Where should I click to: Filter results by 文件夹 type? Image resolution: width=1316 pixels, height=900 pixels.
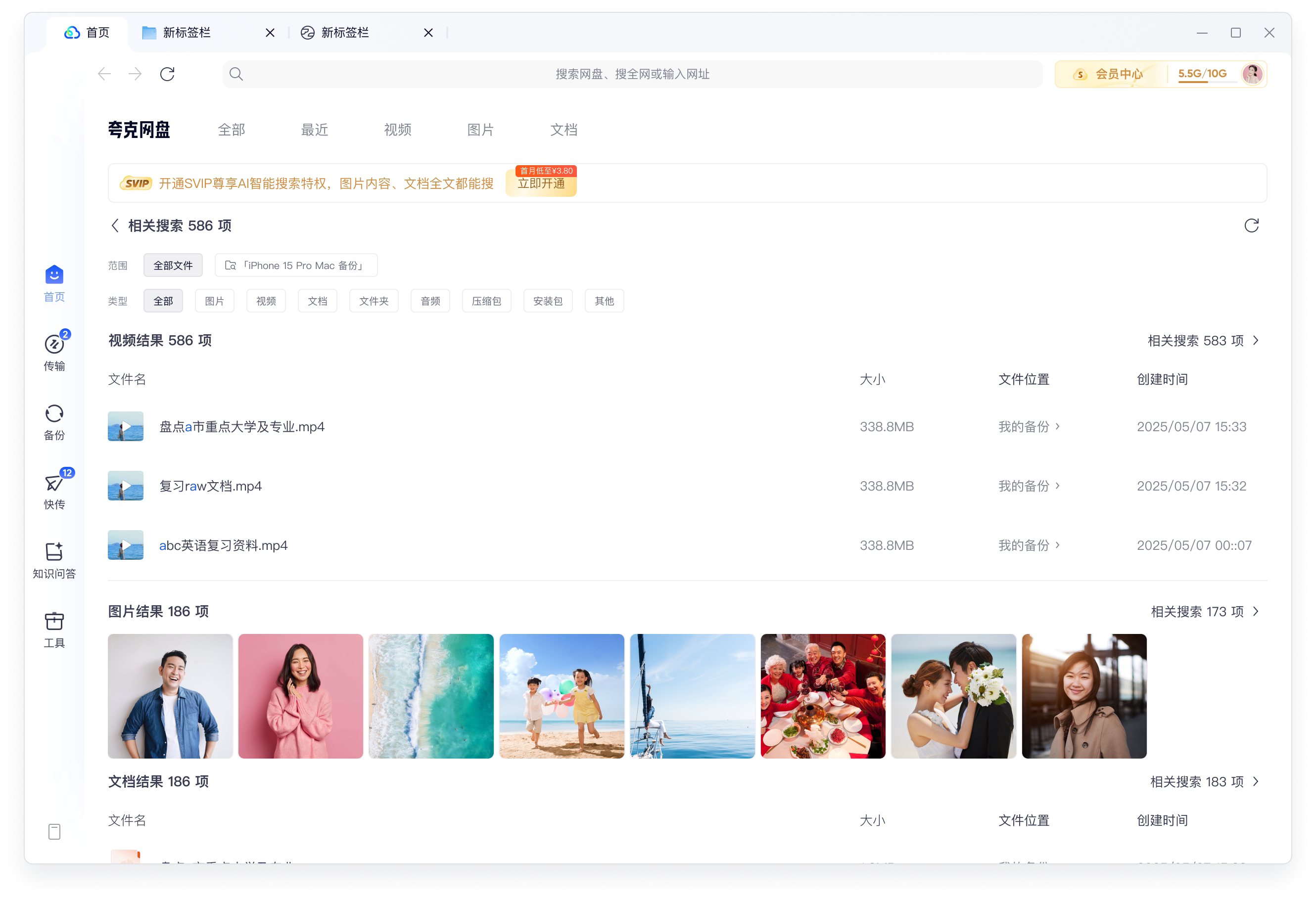pos(374,301)
